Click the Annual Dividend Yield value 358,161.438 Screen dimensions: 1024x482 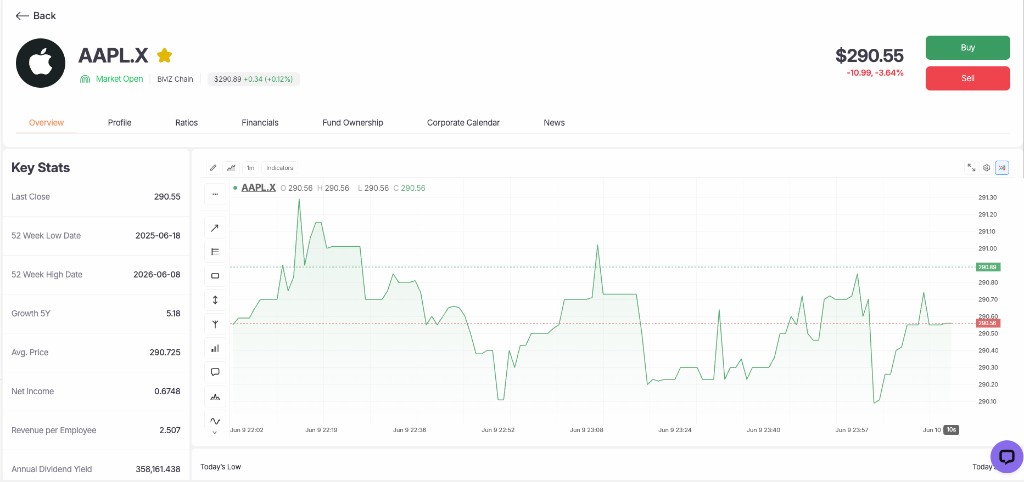pyautogui.click(x=159, y=469)
